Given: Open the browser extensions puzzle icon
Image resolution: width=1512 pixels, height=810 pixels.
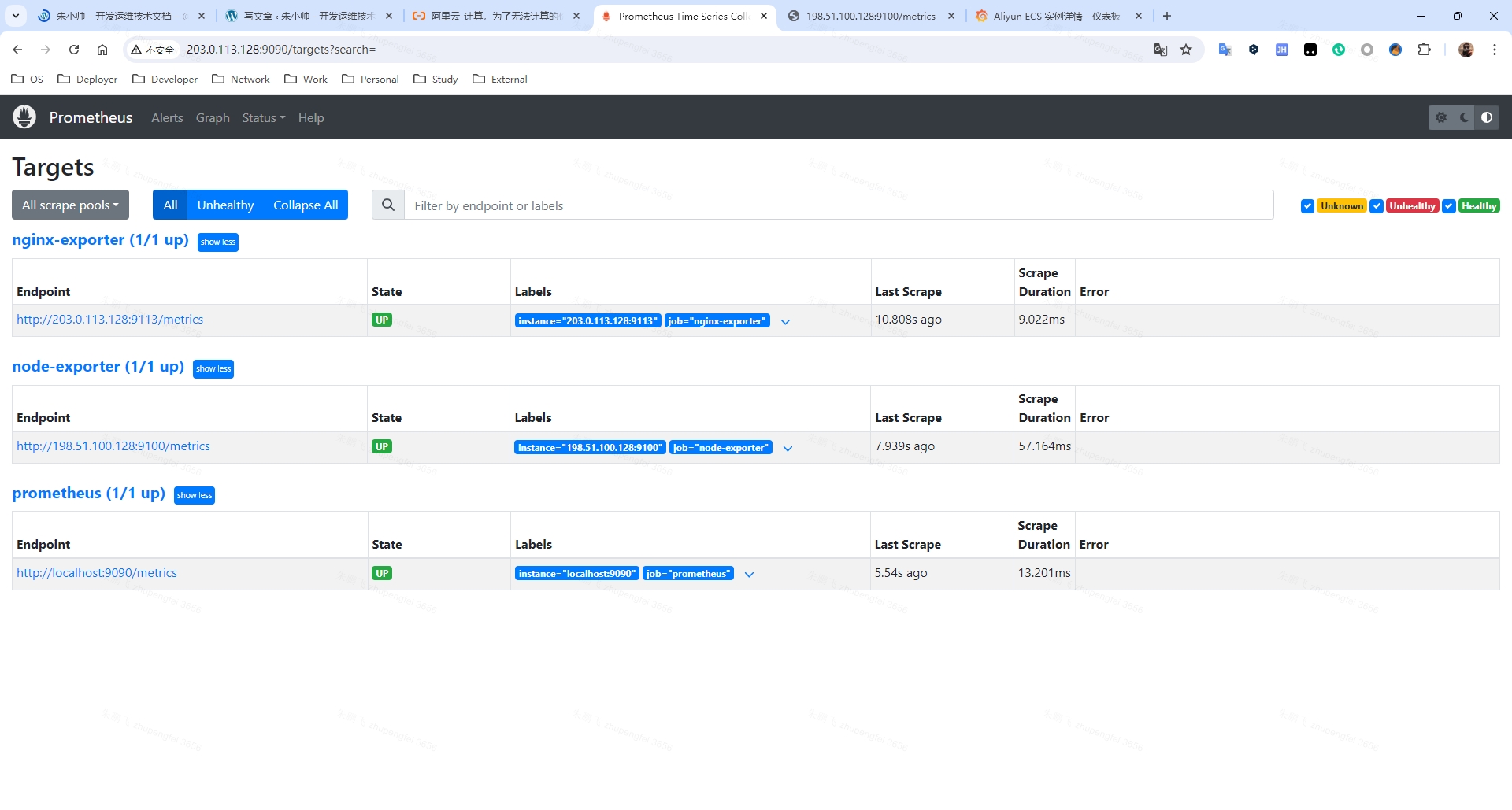Looking at the screenshot, I should (1424, 50).
